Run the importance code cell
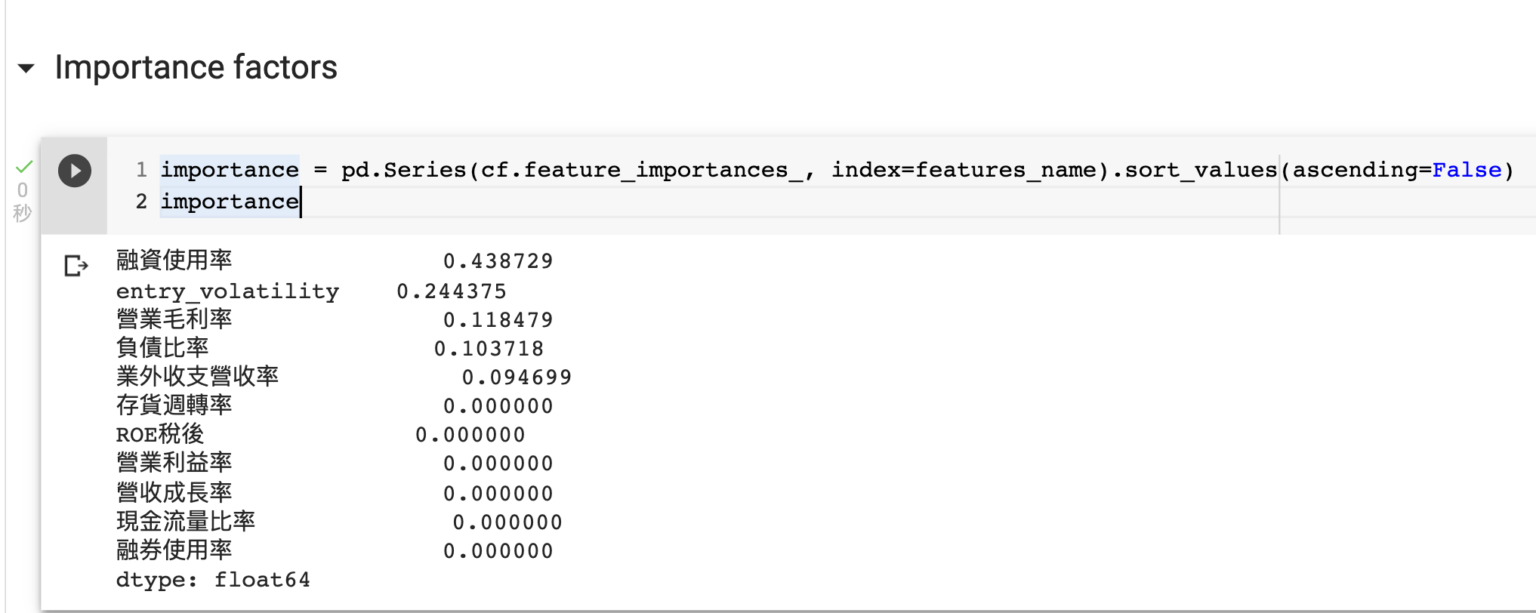This screenshot has height=613, width=1536. click(74, 170)
